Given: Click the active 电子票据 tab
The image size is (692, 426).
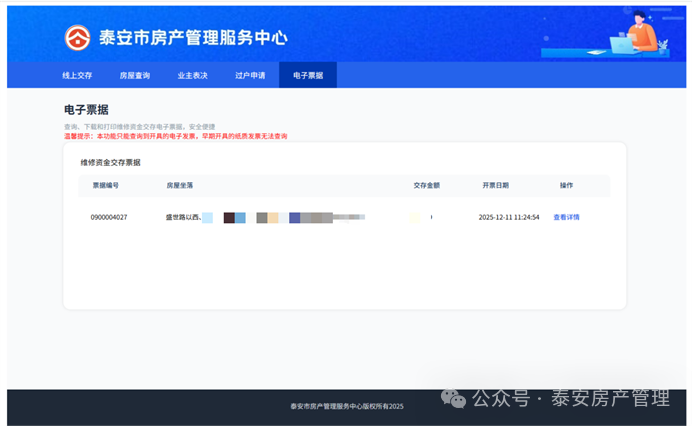Looking at the screenshot, I should 308,75.
